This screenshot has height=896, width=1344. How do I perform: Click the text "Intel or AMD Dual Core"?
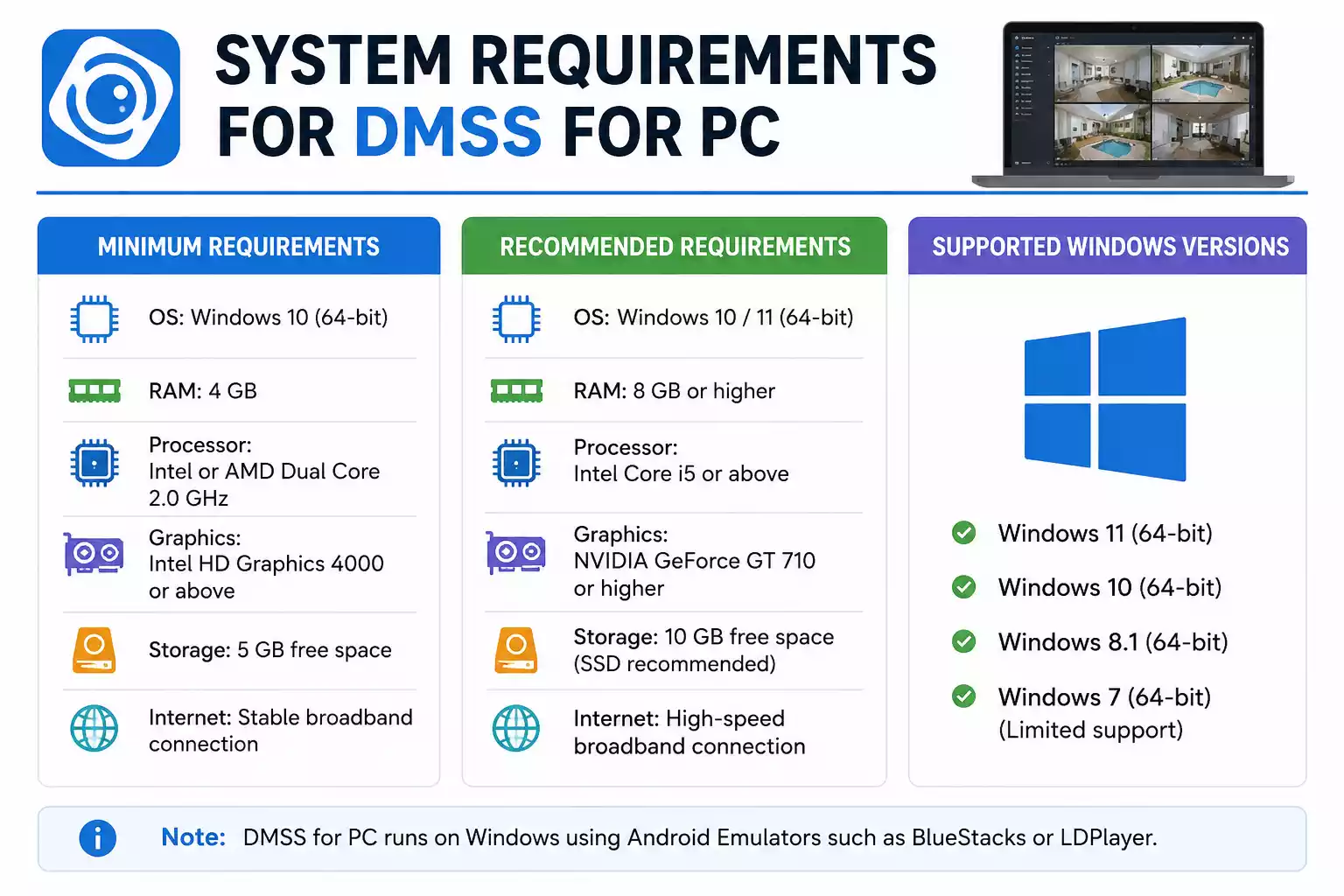coord(264,472)
